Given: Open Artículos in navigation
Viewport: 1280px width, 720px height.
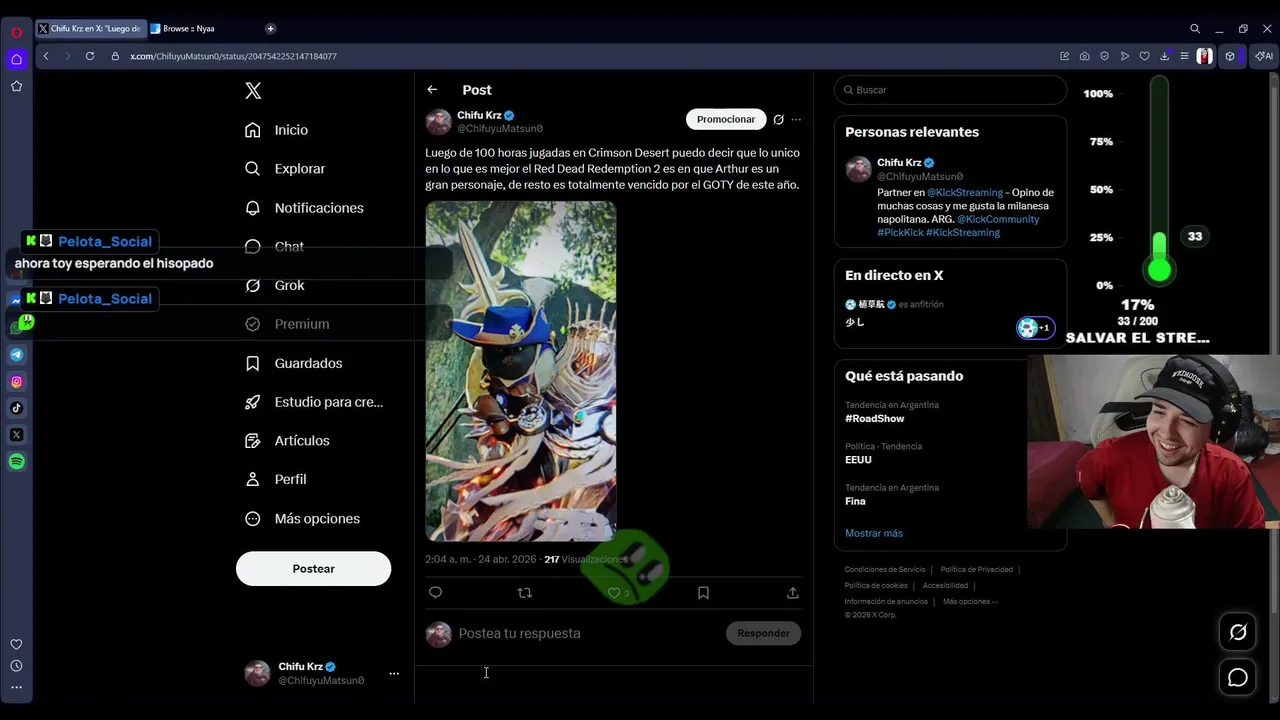Looking at the screenshot, I should [289, 440].
